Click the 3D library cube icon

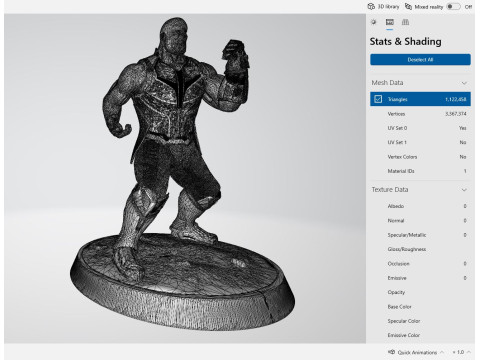(x=371, y=6)
